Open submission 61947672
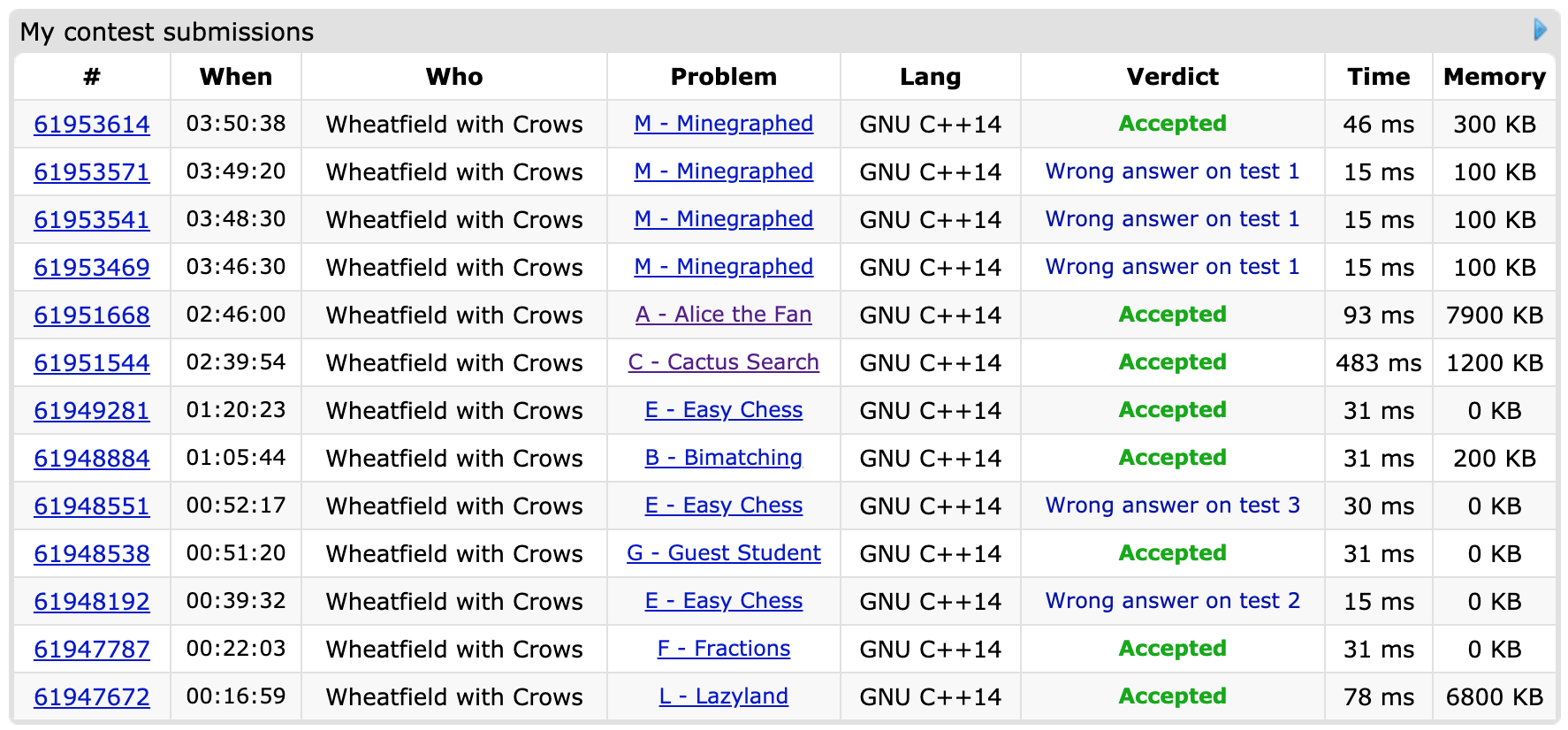1568x730 pixels. (x=92, y=697)
